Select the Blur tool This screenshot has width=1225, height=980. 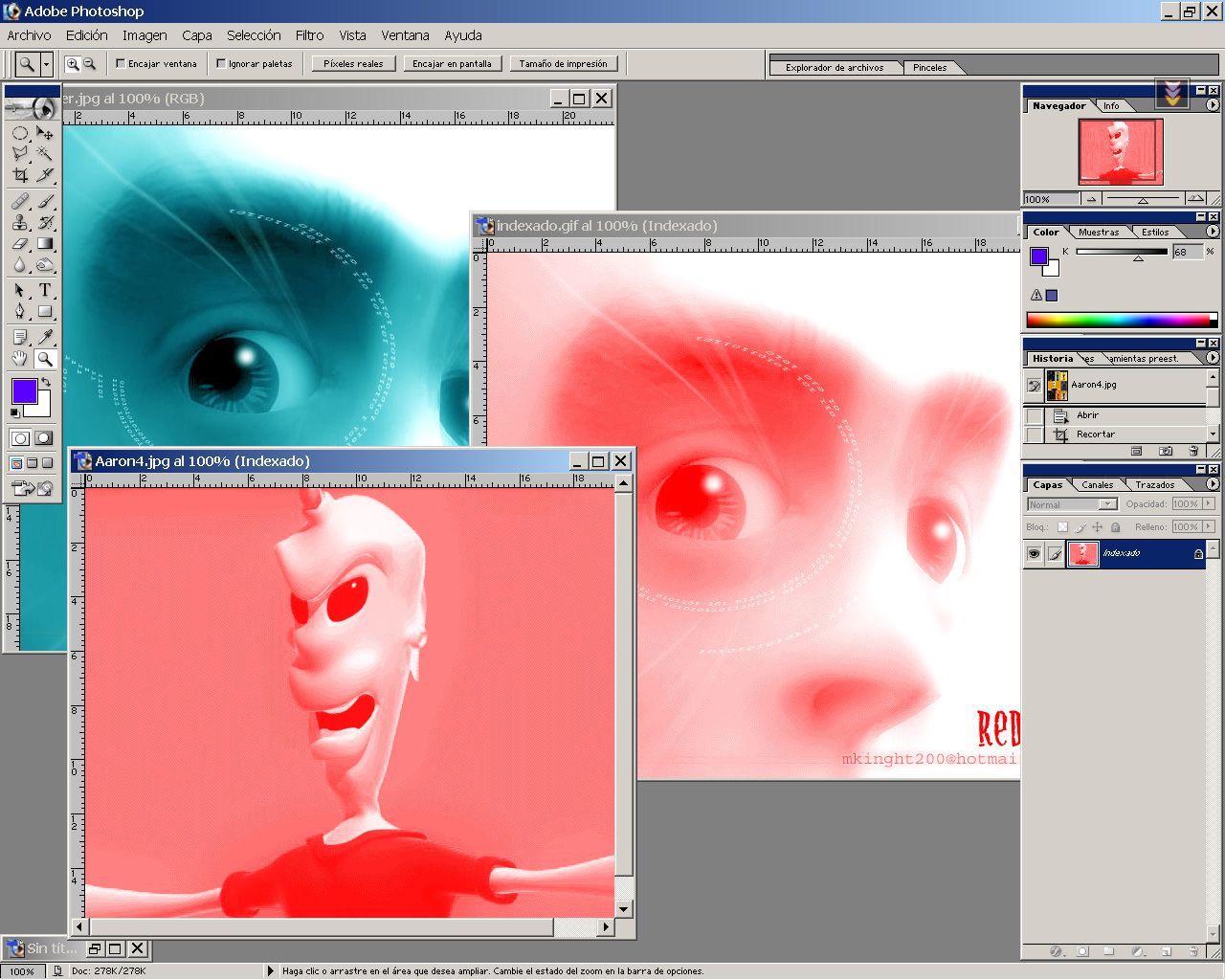point(20,264)
